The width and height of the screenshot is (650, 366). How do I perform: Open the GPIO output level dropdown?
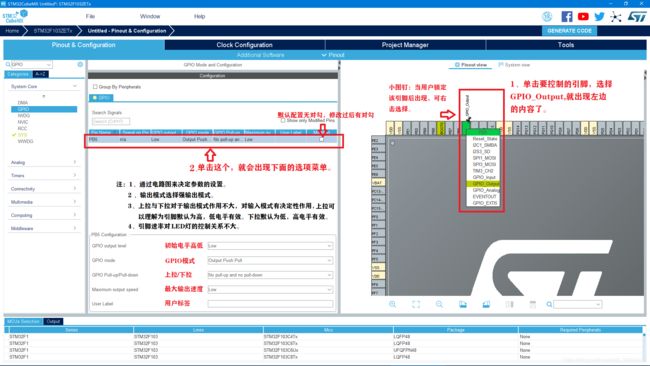coord(270,246)
